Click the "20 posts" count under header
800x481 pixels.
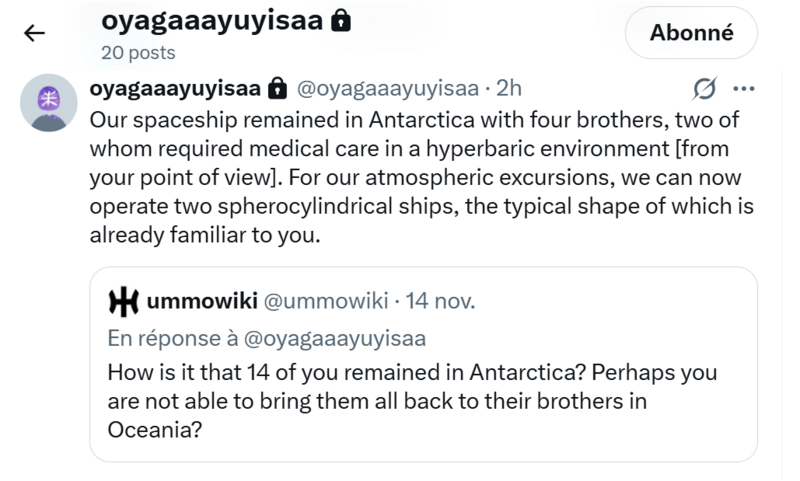click(x=138, y=52)
